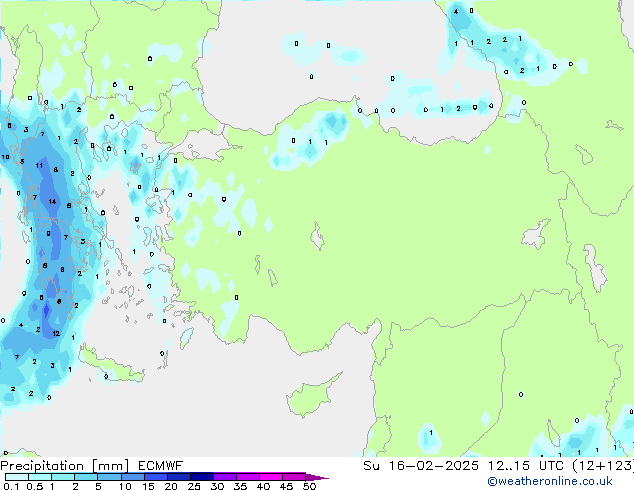Click the map precipitation value '11'
Image resolution: width=634 pixels, height=490 pixels.
pyautogui.click(x=39, y=165)
